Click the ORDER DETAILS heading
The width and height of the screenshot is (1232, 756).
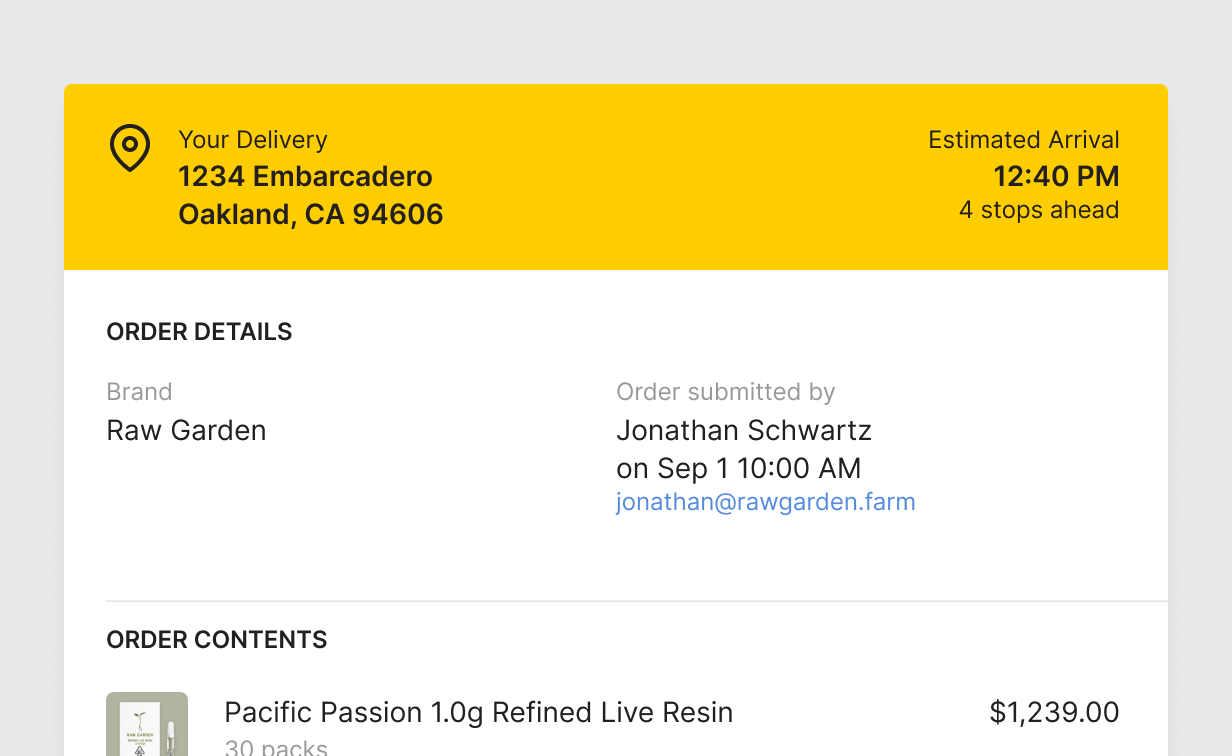(x=199, y=332)
